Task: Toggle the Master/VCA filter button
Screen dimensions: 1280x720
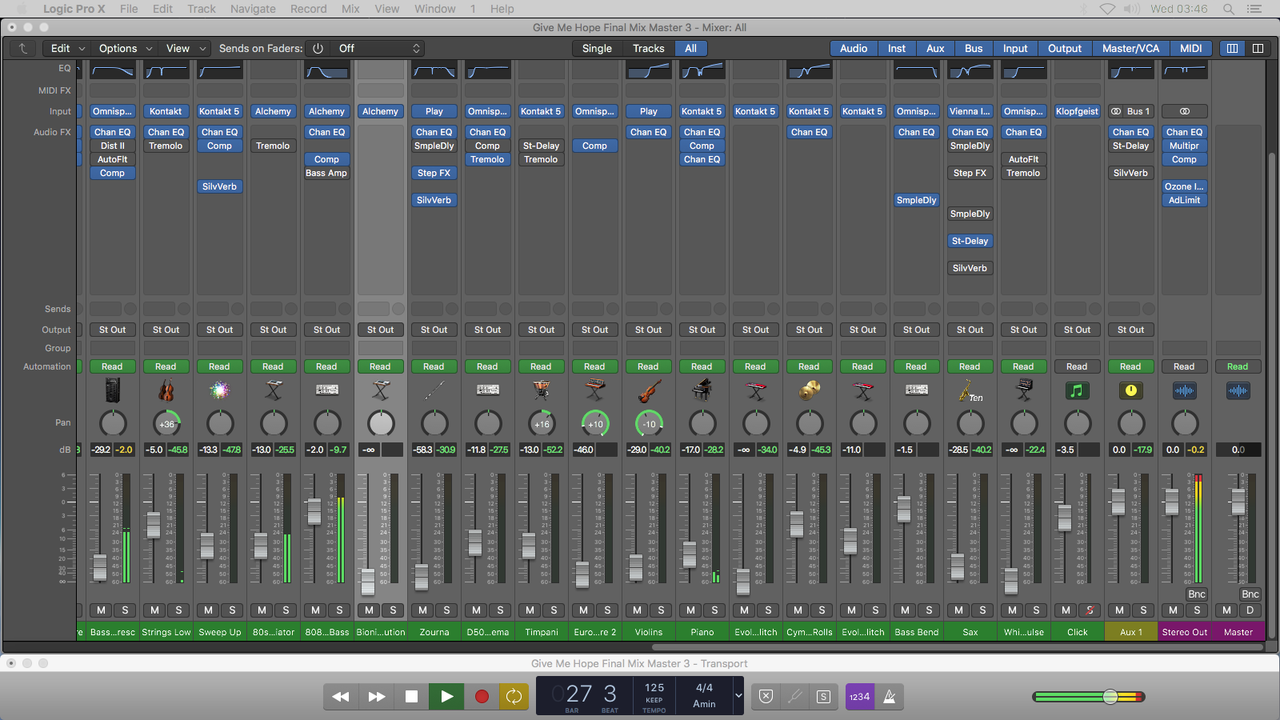Action: (1131, 48)
